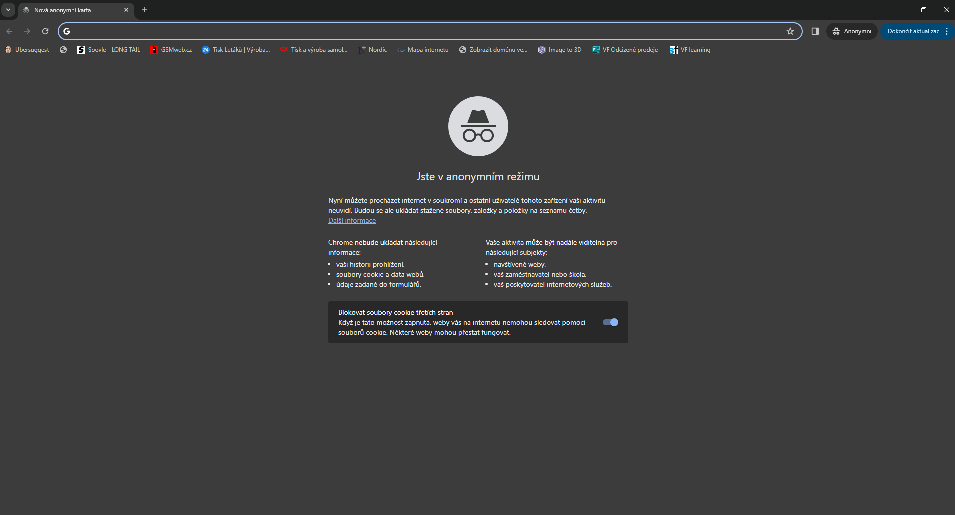Screen dimensions: 955x515
Task: Open the Chrome three-dot menu
Action: tap(948, 31)
